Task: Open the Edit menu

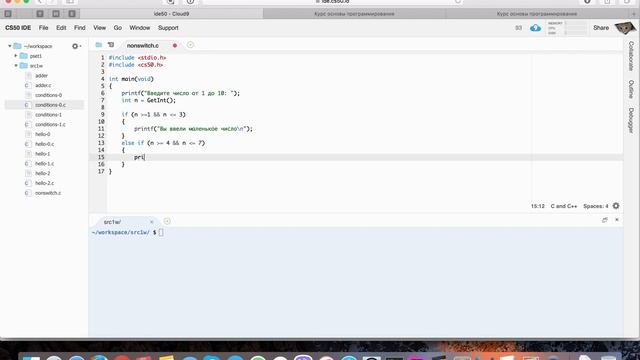Action: pos(61,28)
